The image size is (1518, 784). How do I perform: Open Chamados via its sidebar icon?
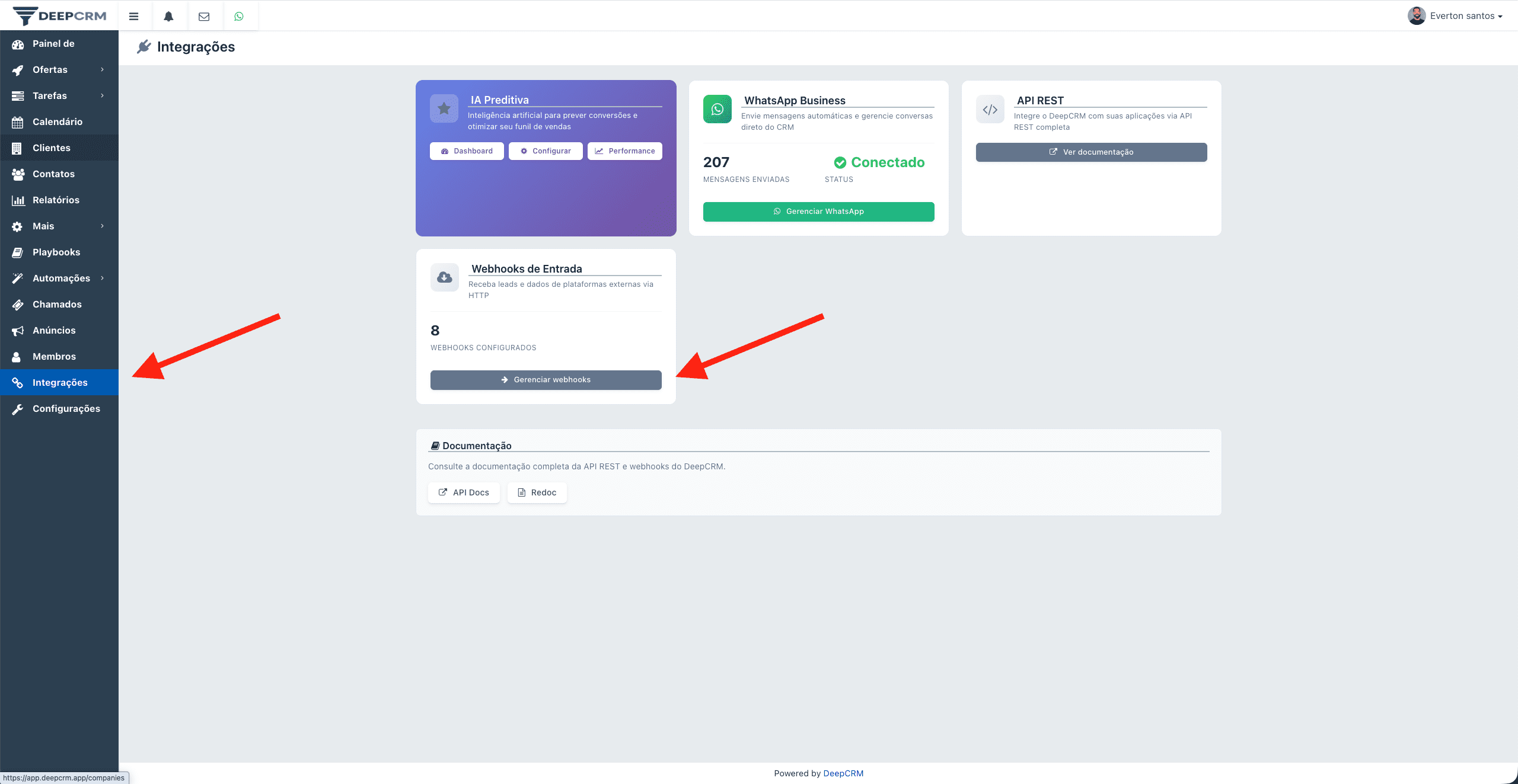pos(18,304)
